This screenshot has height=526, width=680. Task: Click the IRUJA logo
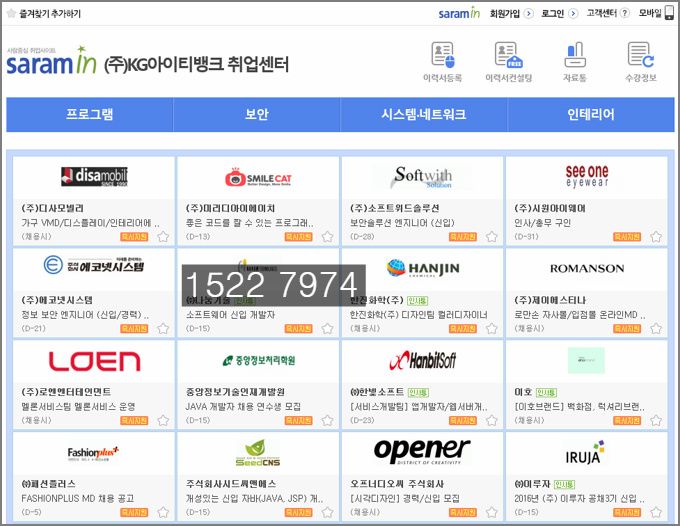[585, 453]
